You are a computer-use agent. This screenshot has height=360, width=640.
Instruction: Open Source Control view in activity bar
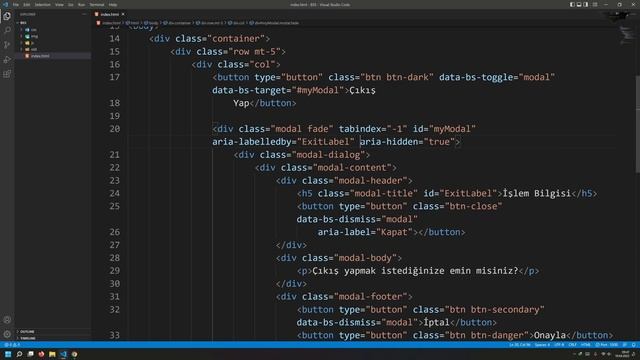tap(7, 45)
